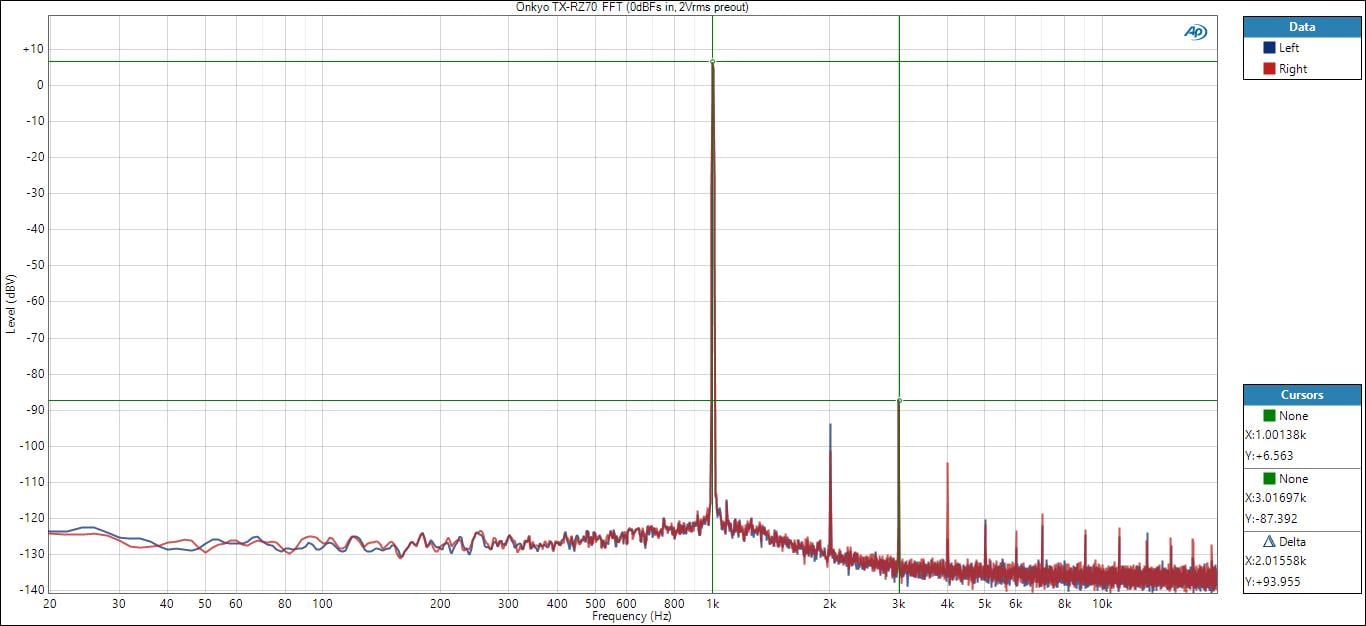Click the red Right trace swatch

click(x=1269, y=69)
